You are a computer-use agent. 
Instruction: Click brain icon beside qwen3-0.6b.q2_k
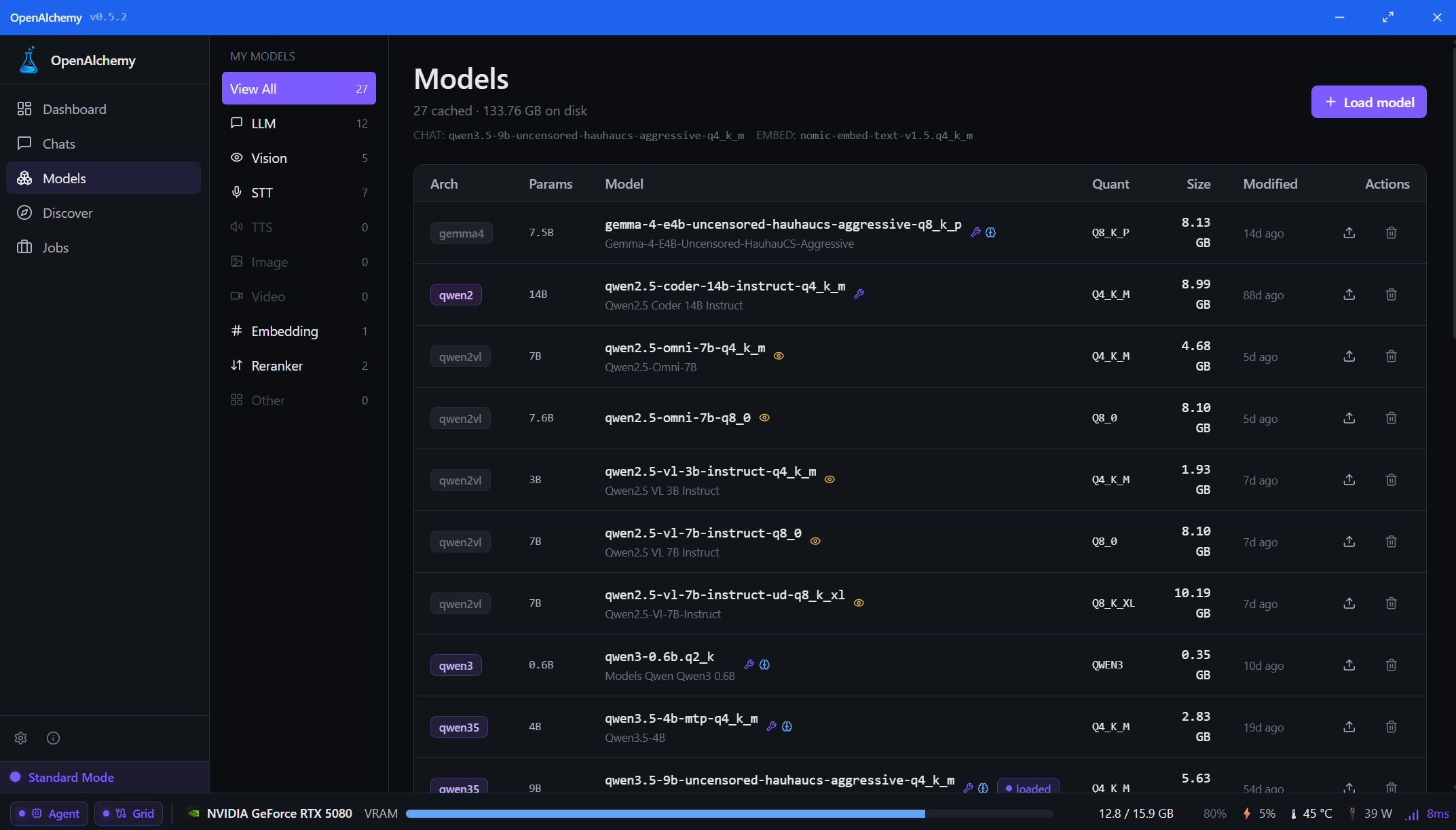[765, 664]
